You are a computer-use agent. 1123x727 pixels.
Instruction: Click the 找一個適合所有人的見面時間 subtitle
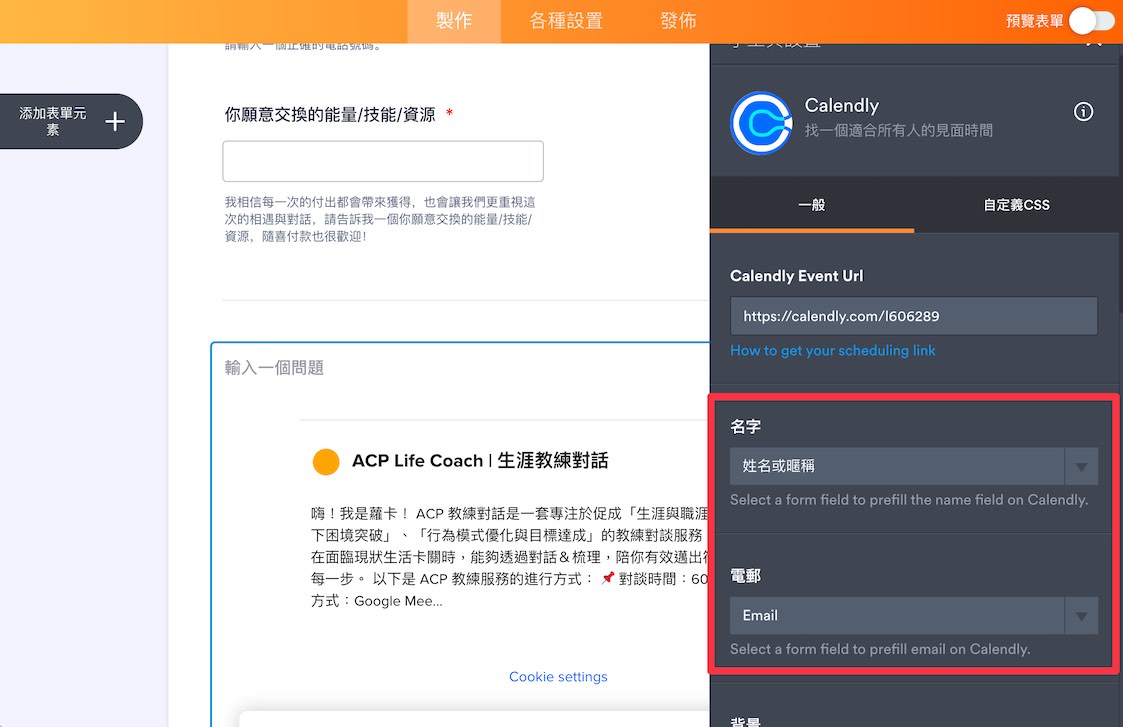pyautogui.click(x=898, y=130)
